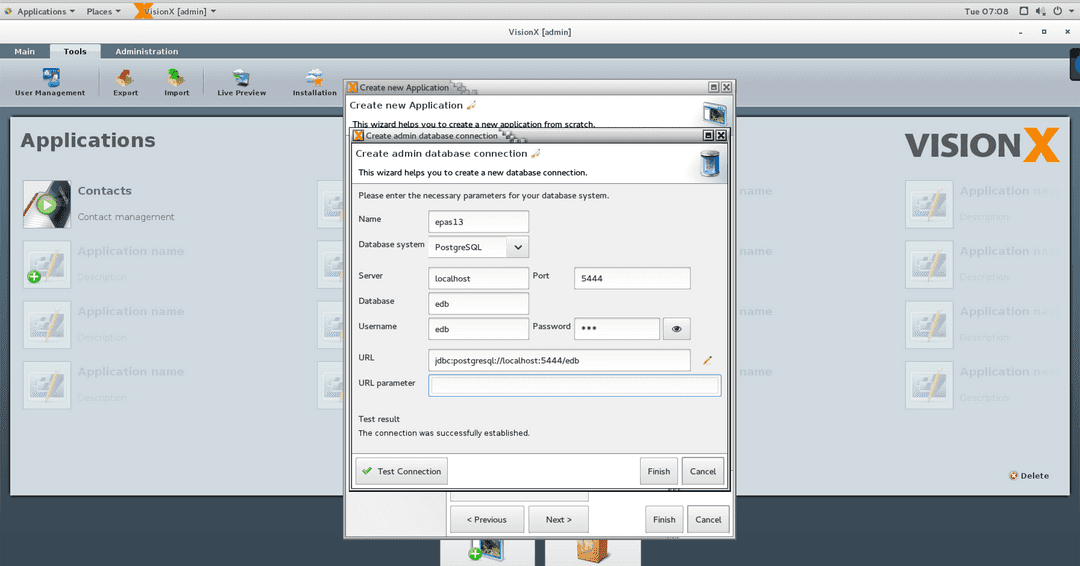Open the Applications system menu
This screenshot has width=1080, height=566.
[x=41, y=11]
